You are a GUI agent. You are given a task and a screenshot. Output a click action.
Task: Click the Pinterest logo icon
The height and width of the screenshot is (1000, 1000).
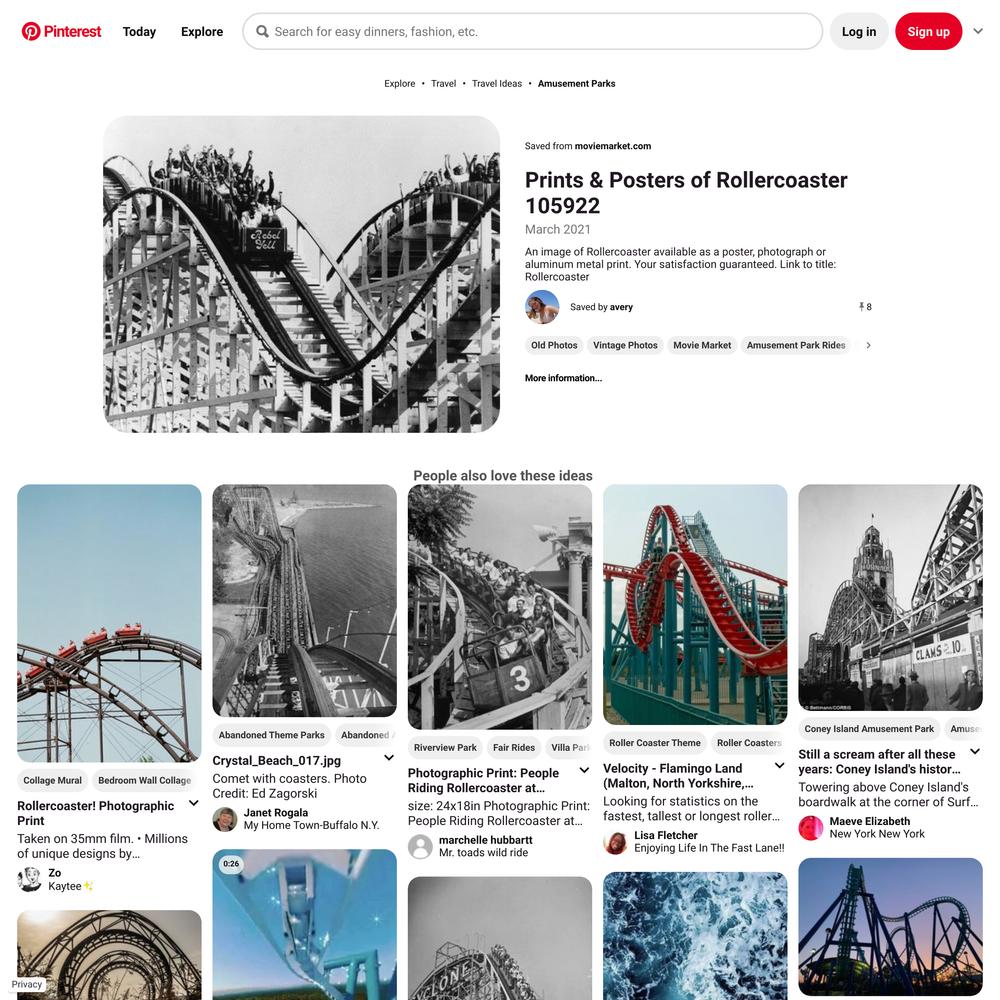click(x=31, y=31)
